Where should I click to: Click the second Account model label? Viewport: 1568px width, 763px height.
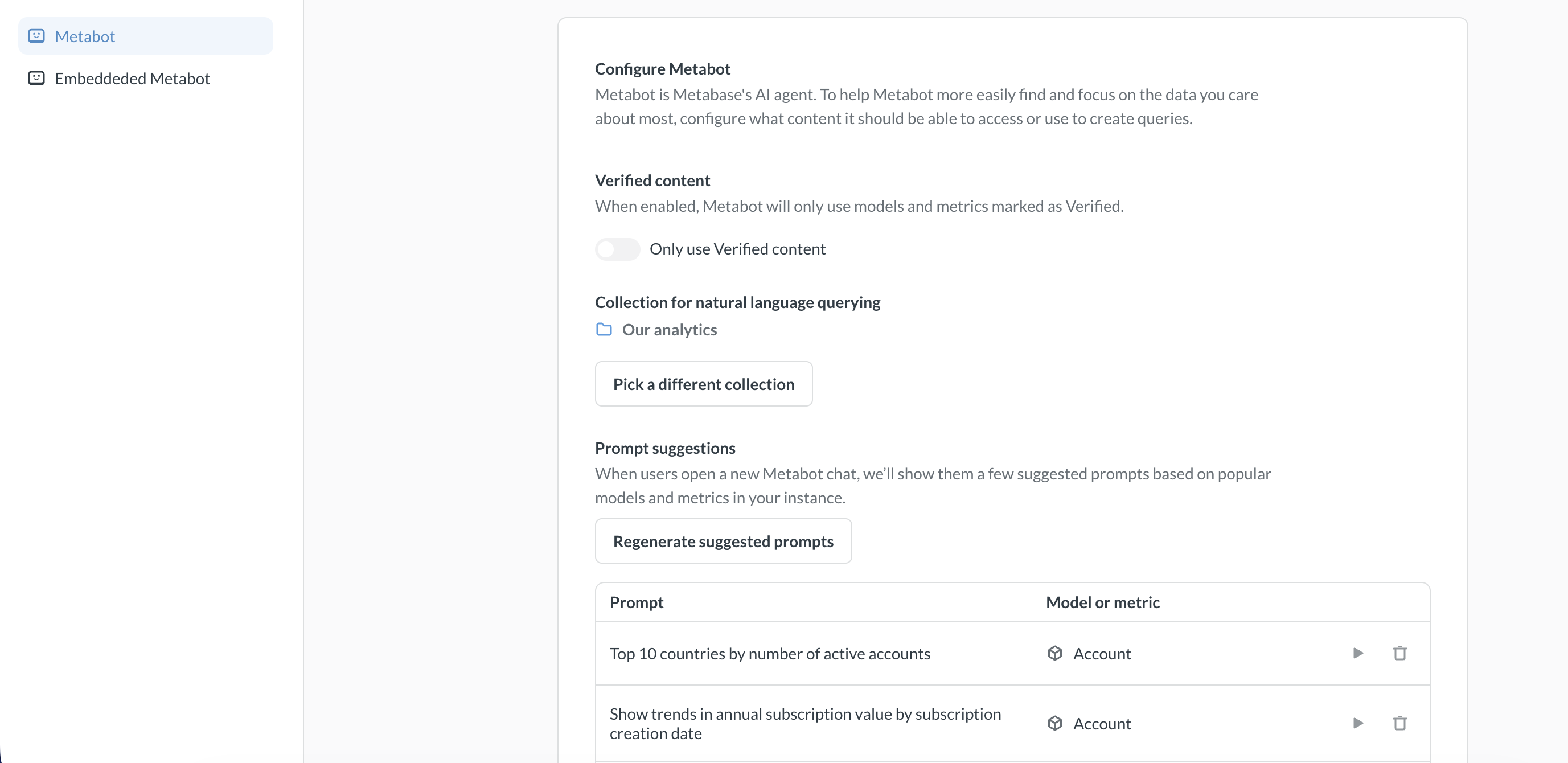(1102, 723)
